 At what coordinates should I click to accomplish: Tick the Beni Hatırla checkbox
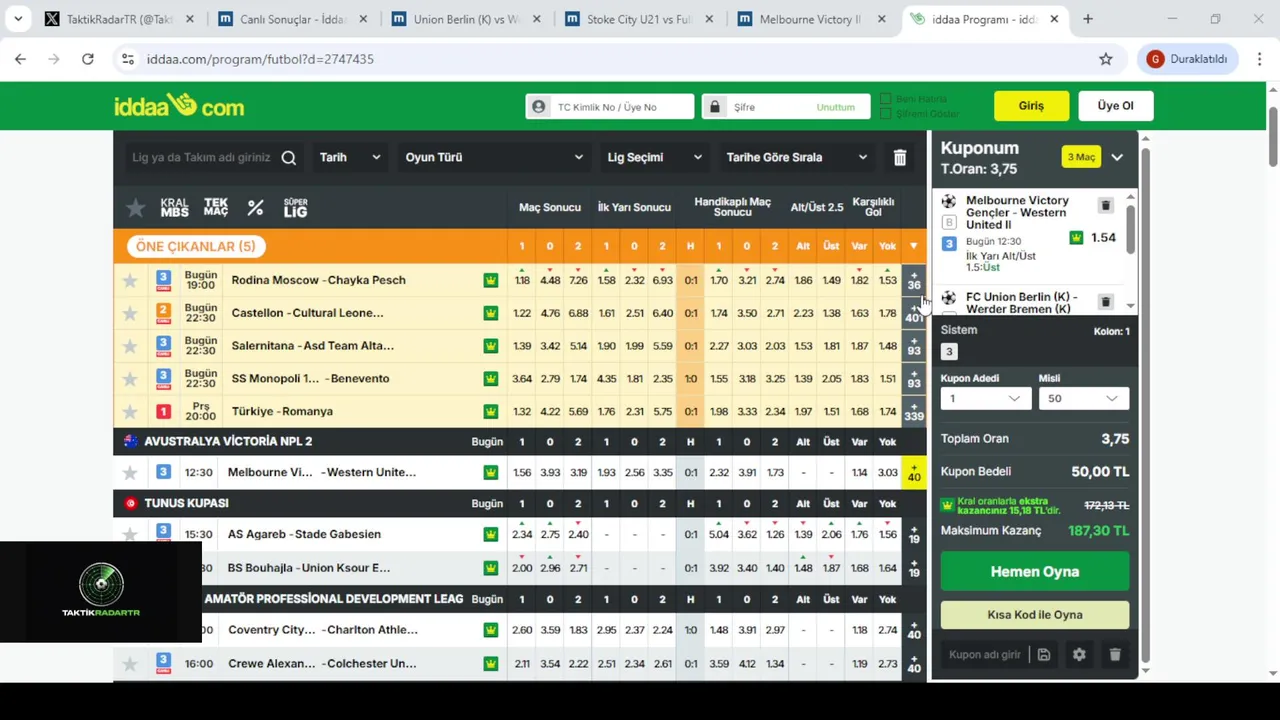click(x=886, y=99)
